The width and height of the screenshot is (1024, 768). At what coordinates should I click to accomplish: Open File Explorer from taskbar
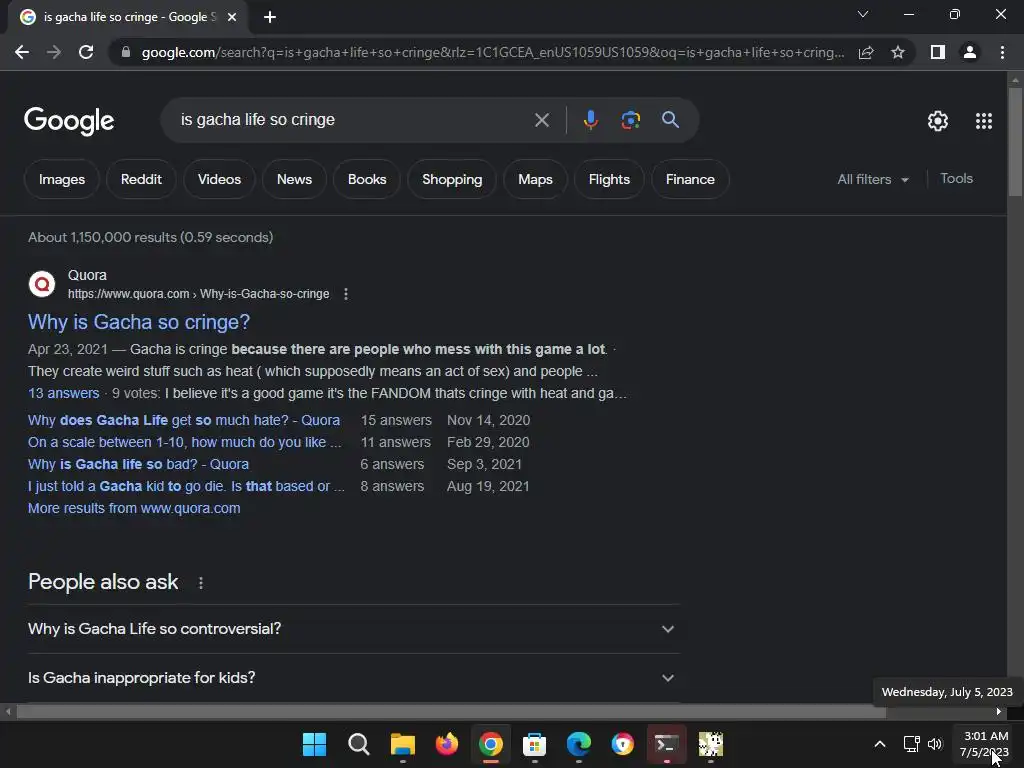[402, 744]
